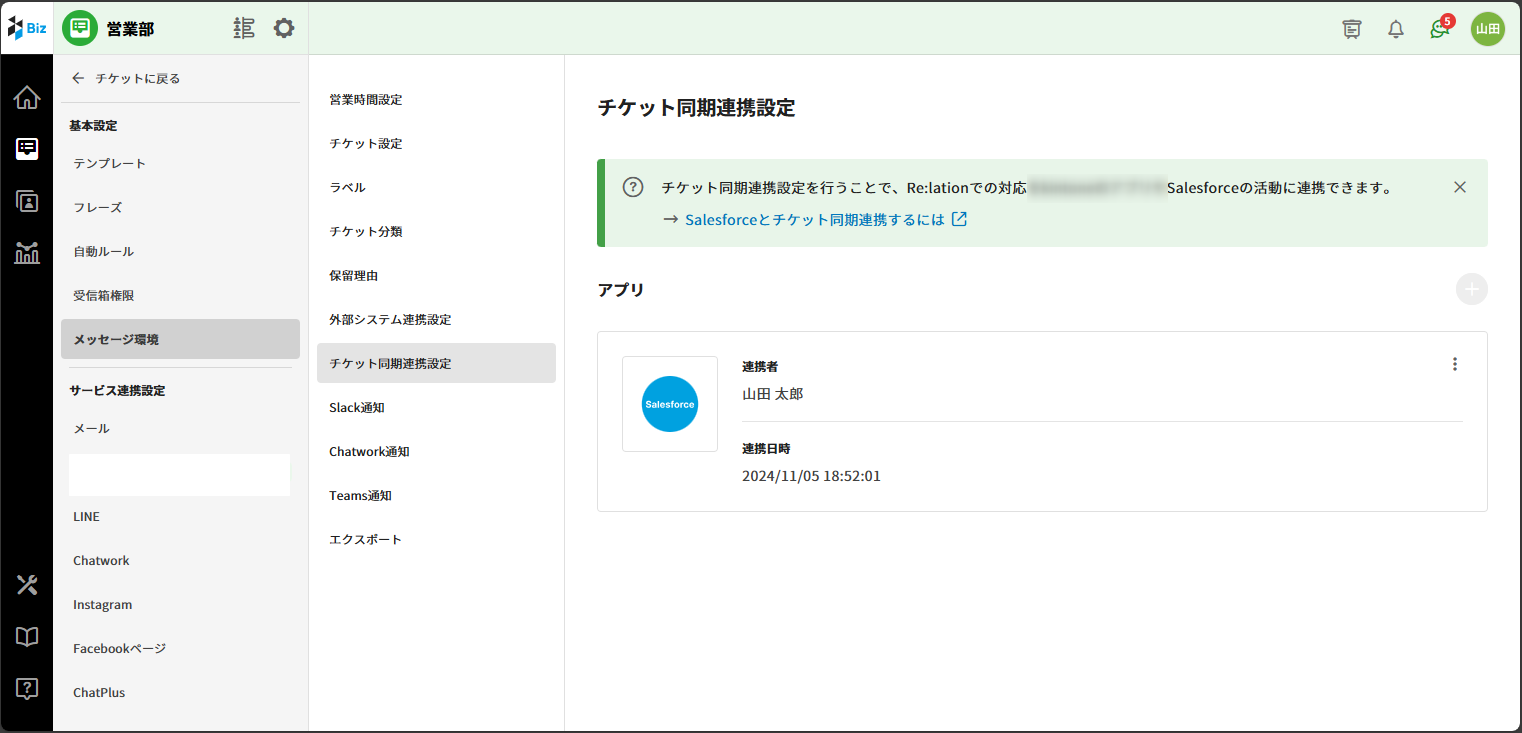This screenshot has width=1522, height=733.
Task: Open the home icon in left rail
Action: point(27,98)
